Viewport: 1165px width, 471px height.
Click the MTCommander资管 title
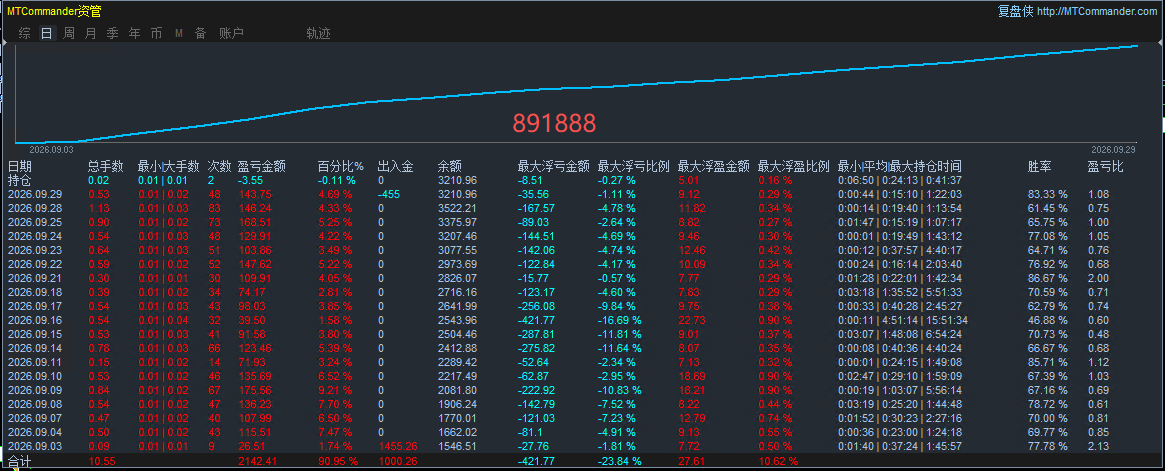pos(54,11)
